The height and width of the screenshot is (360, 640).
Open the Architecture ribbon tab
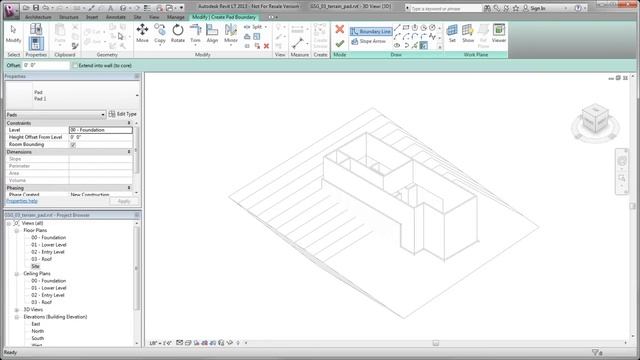(x=38, y=17)
